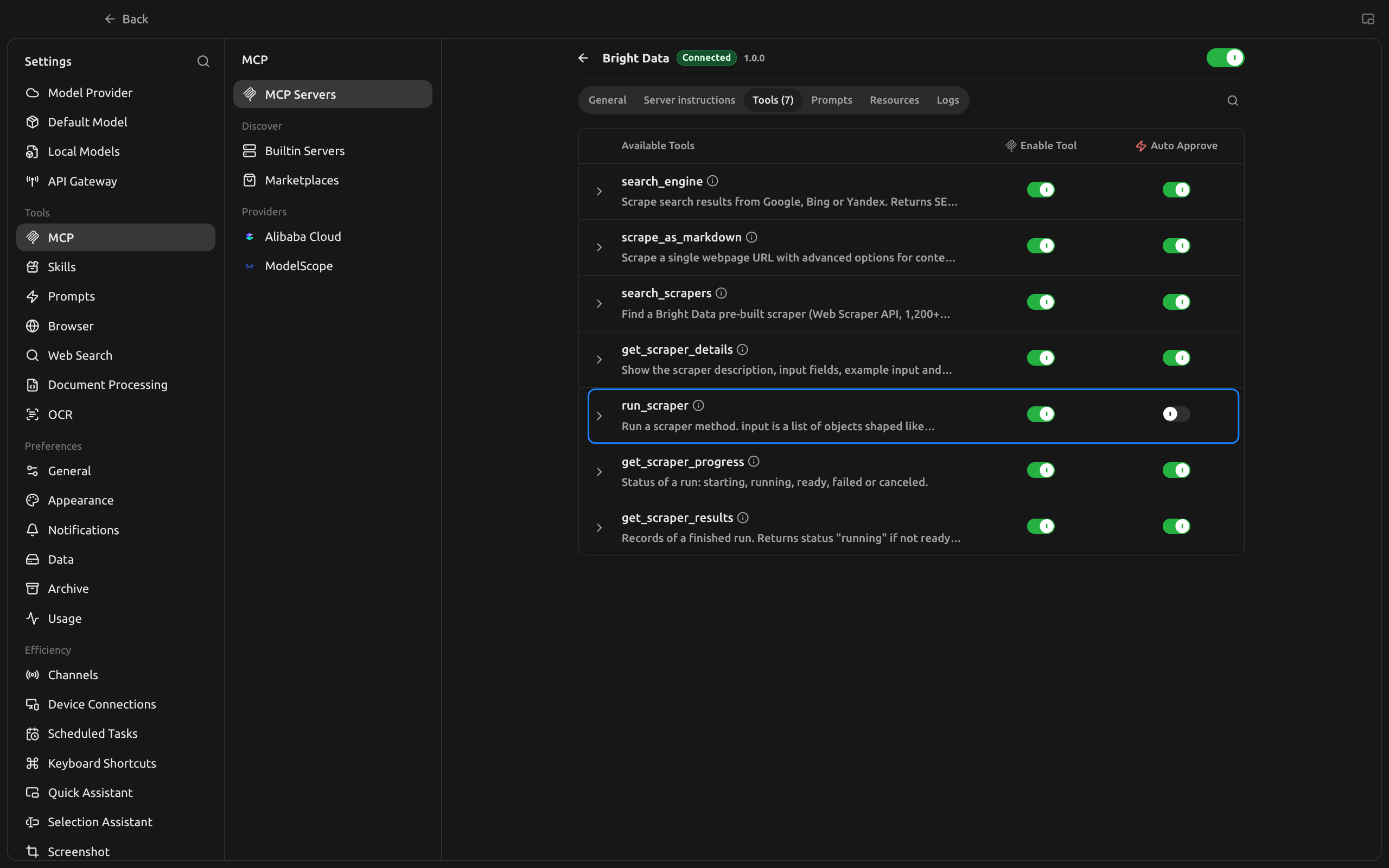The height and width of the screenshot is (868, 1389).
Task: Select MCP Servers in the MCP column
Action: (332, 94)
